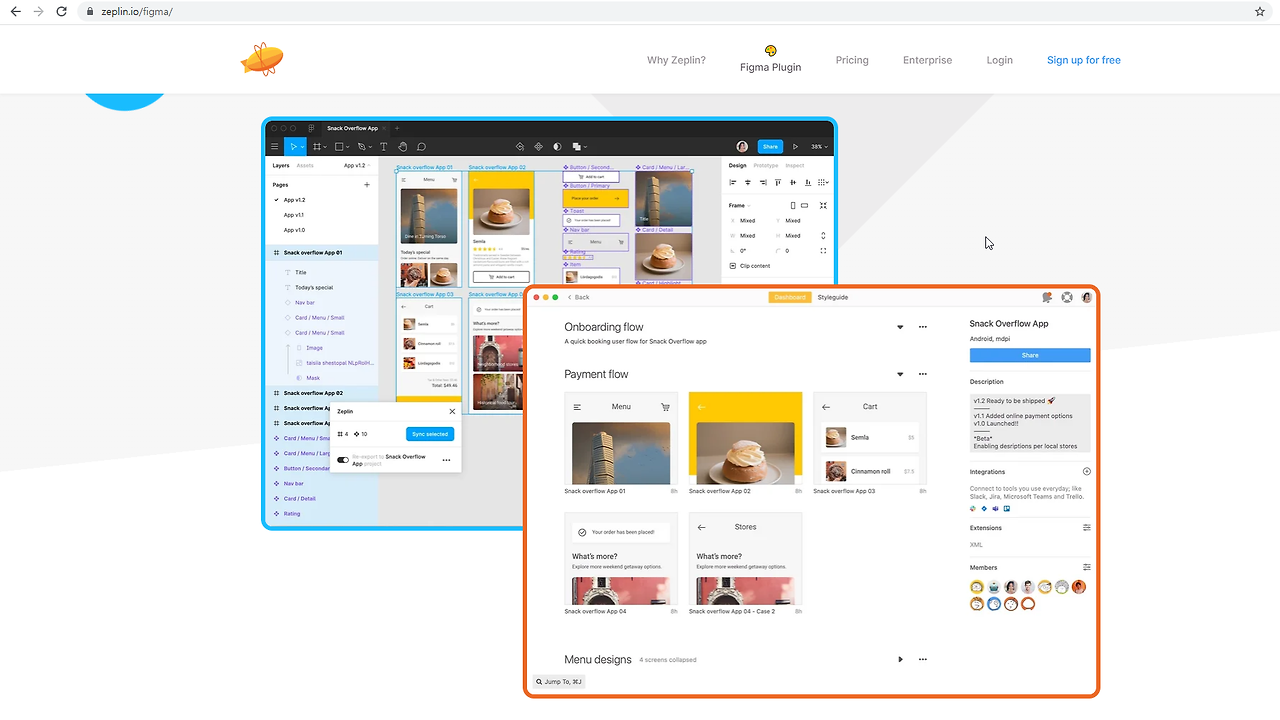The height and width of the screenshot is (720, 1280).
Task: Select the Rectangle shape tool in Figma
Action: (x=340, y=147)
